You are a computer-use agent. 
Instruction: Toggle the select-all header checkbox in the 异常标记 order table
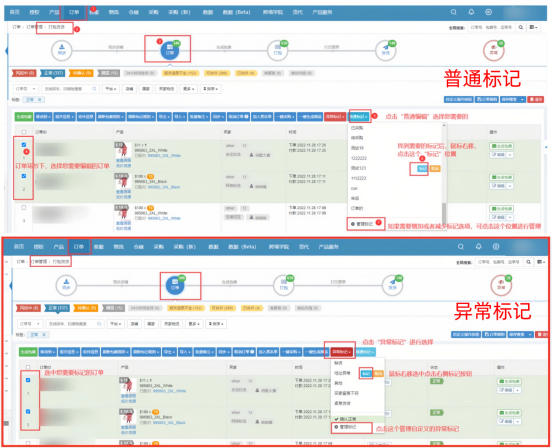[x=28, y=367]
